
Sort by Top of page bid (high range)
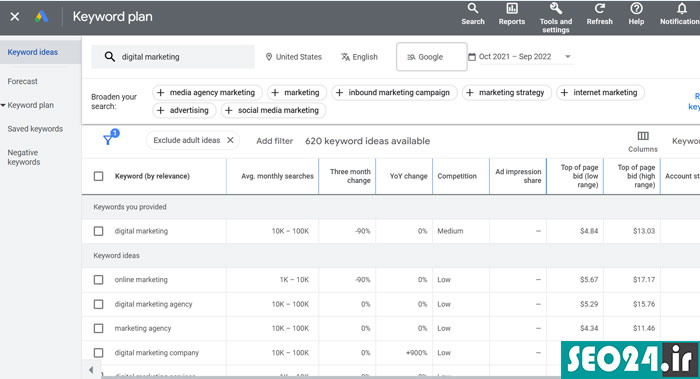pyautogui.click(x=636, y=176)
